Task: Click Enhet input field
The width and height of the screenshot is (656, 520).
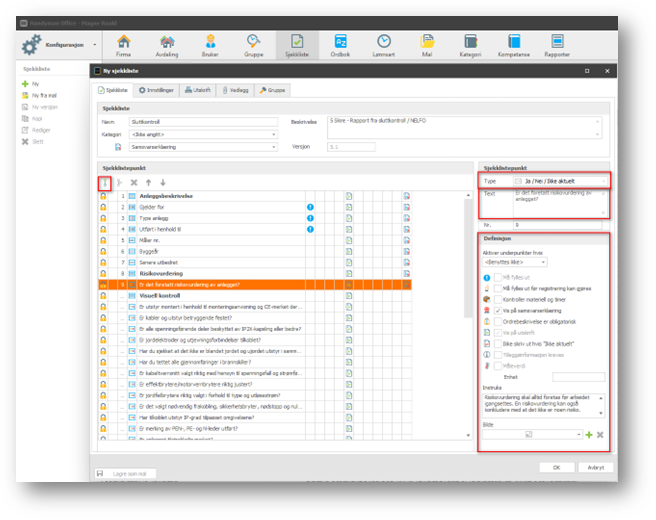Action: pos(579,377)
